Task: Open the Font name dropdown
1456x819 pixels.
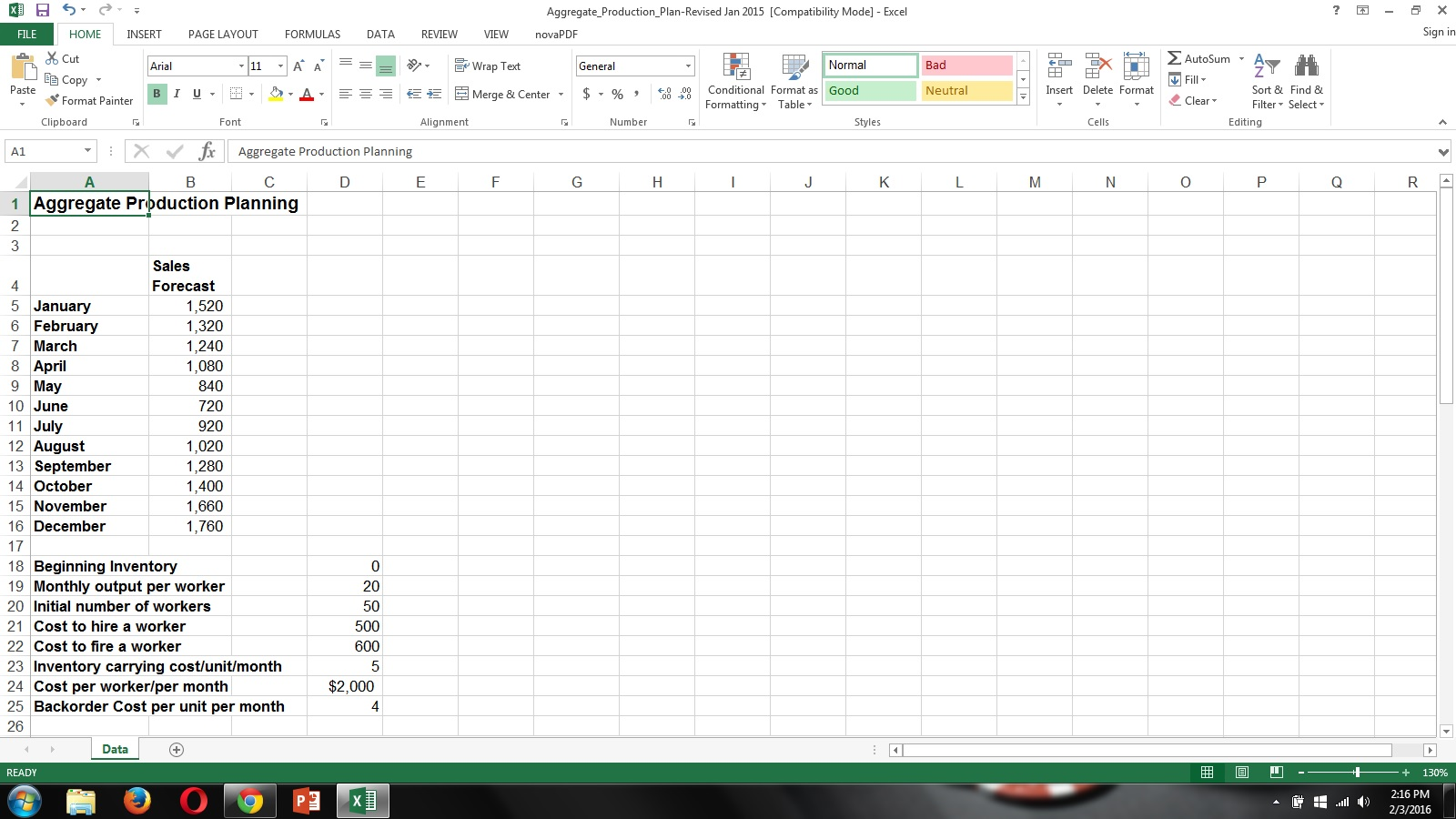Action: pyautogui.click(x=240, y=66)
